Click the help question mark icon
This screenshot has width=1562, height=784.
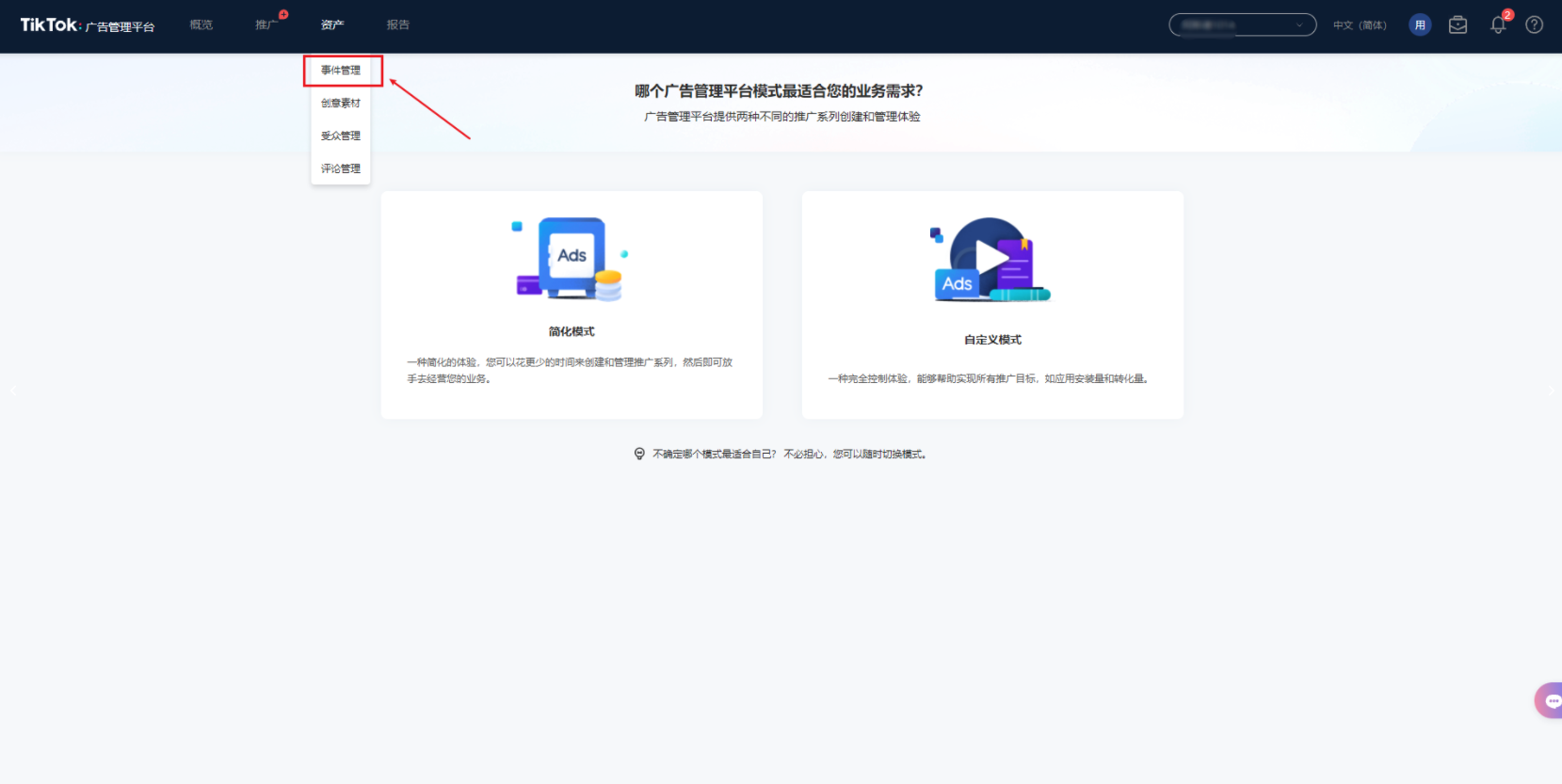(x=1534, y=25)
